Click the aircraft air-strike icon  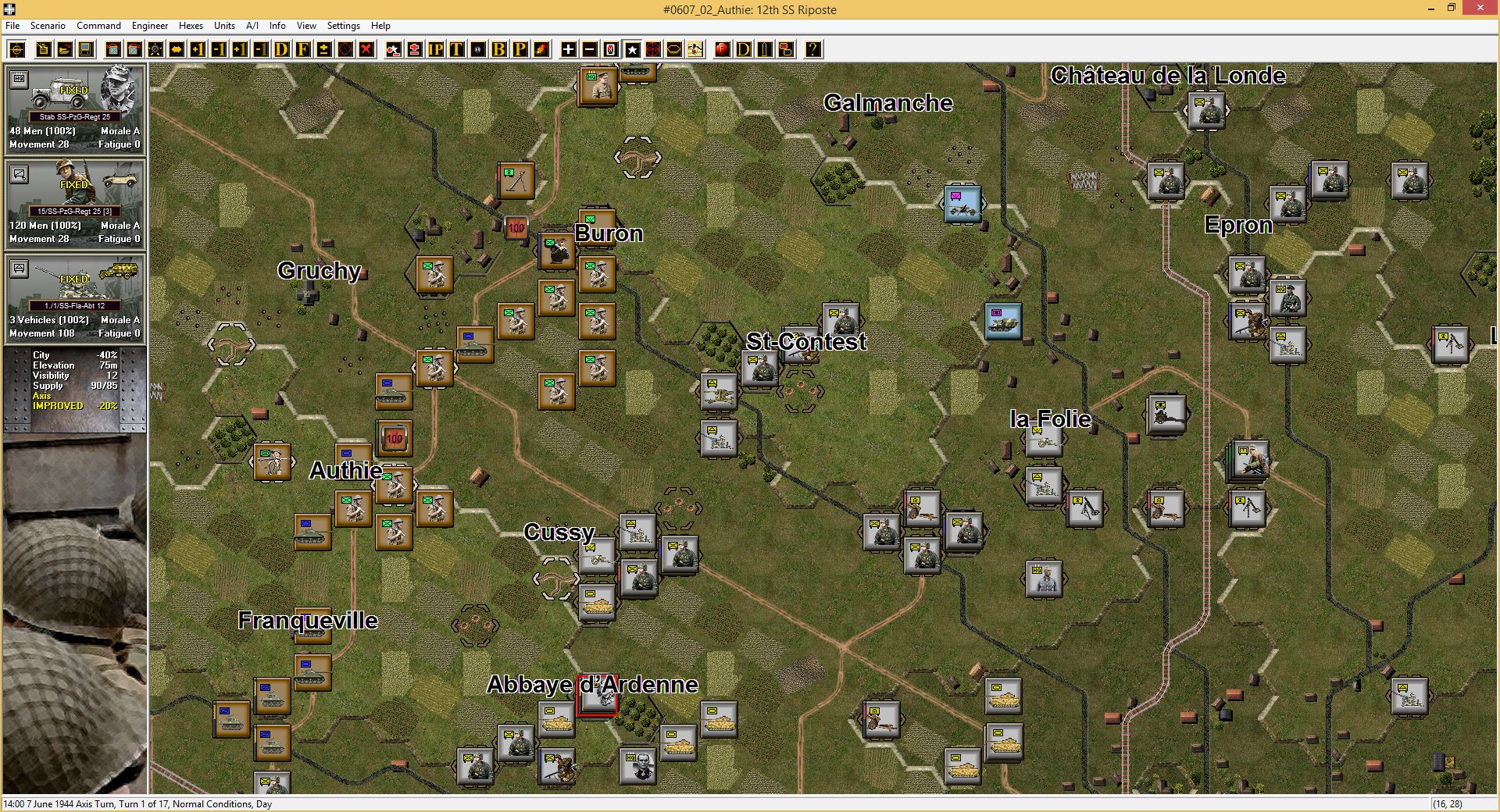tap(695, 50)
